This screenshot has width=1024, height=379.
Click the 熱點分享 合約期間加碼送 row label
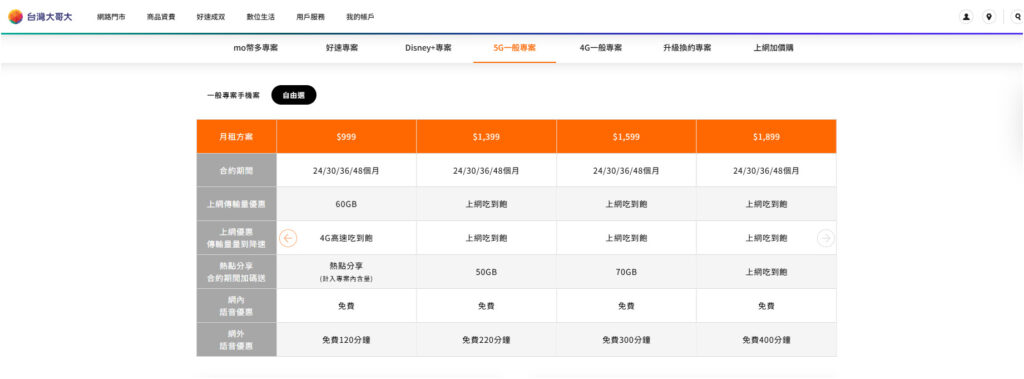pos(236,272)
